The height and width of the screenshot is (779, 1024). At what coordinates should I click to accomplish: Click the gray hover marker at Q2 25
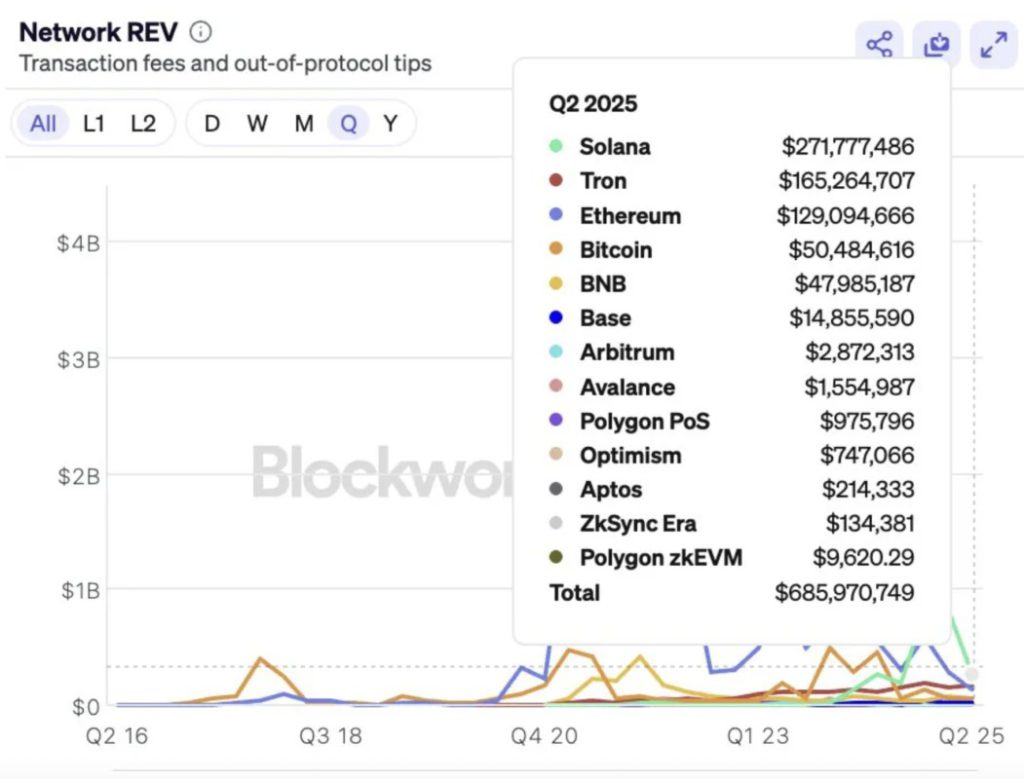tap(972, 674)
